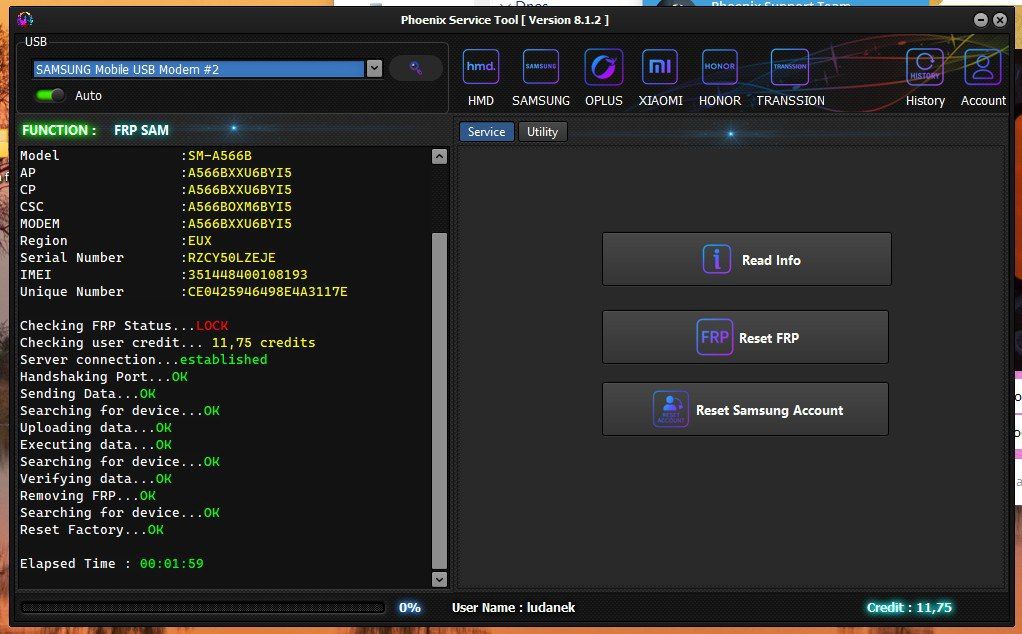Click the SAMSUNG Mobile USB Modem #2 field
This screenshot has width=1022, height=634.
198,69
